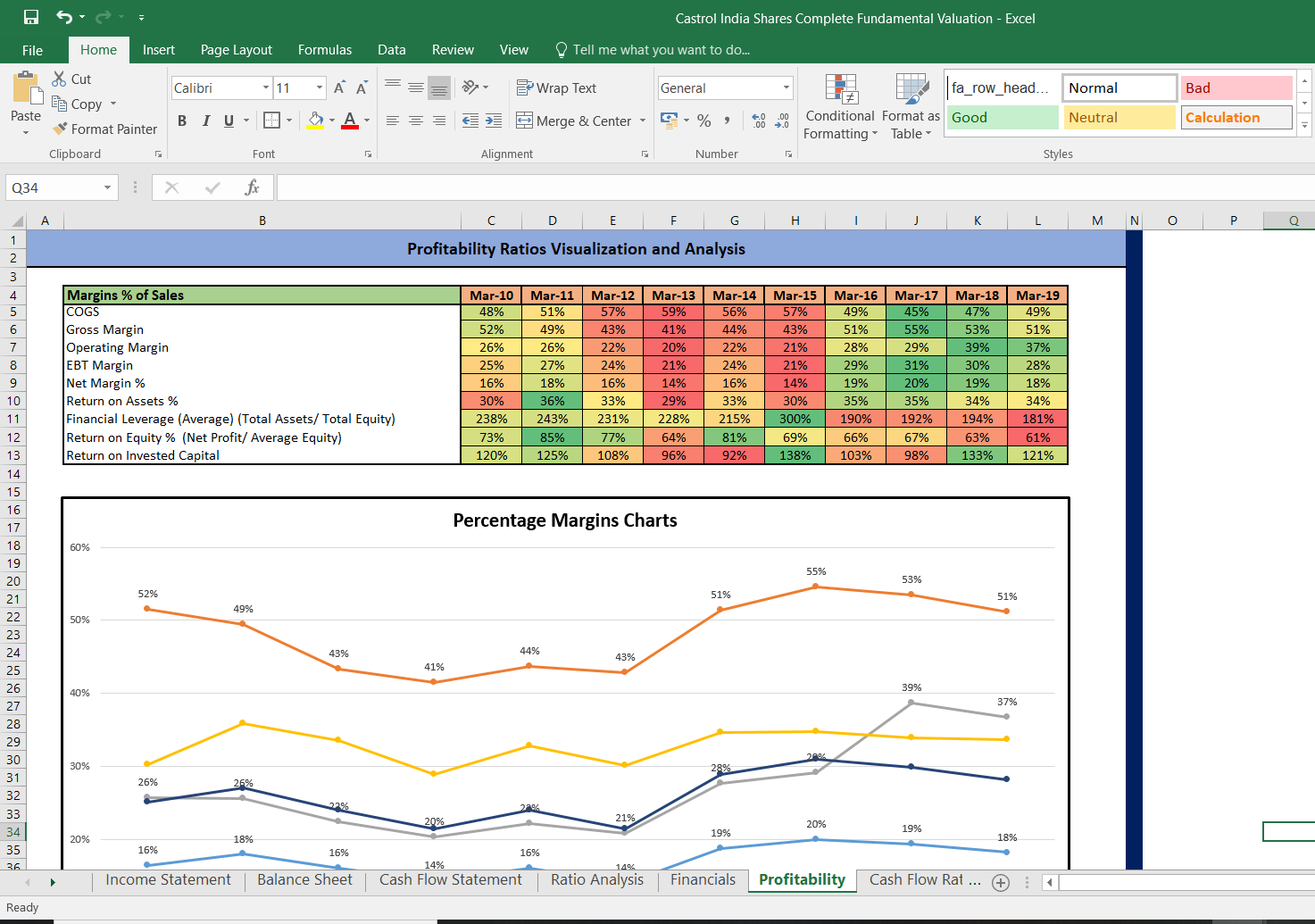The height and width of the screenshot is (924, 1315).
Task: Click the Cut scissors icon
Action: (59, 79)
